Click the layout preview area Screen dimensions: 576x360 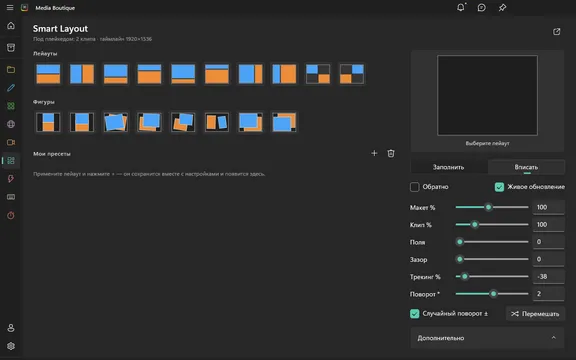pos(487,96)
